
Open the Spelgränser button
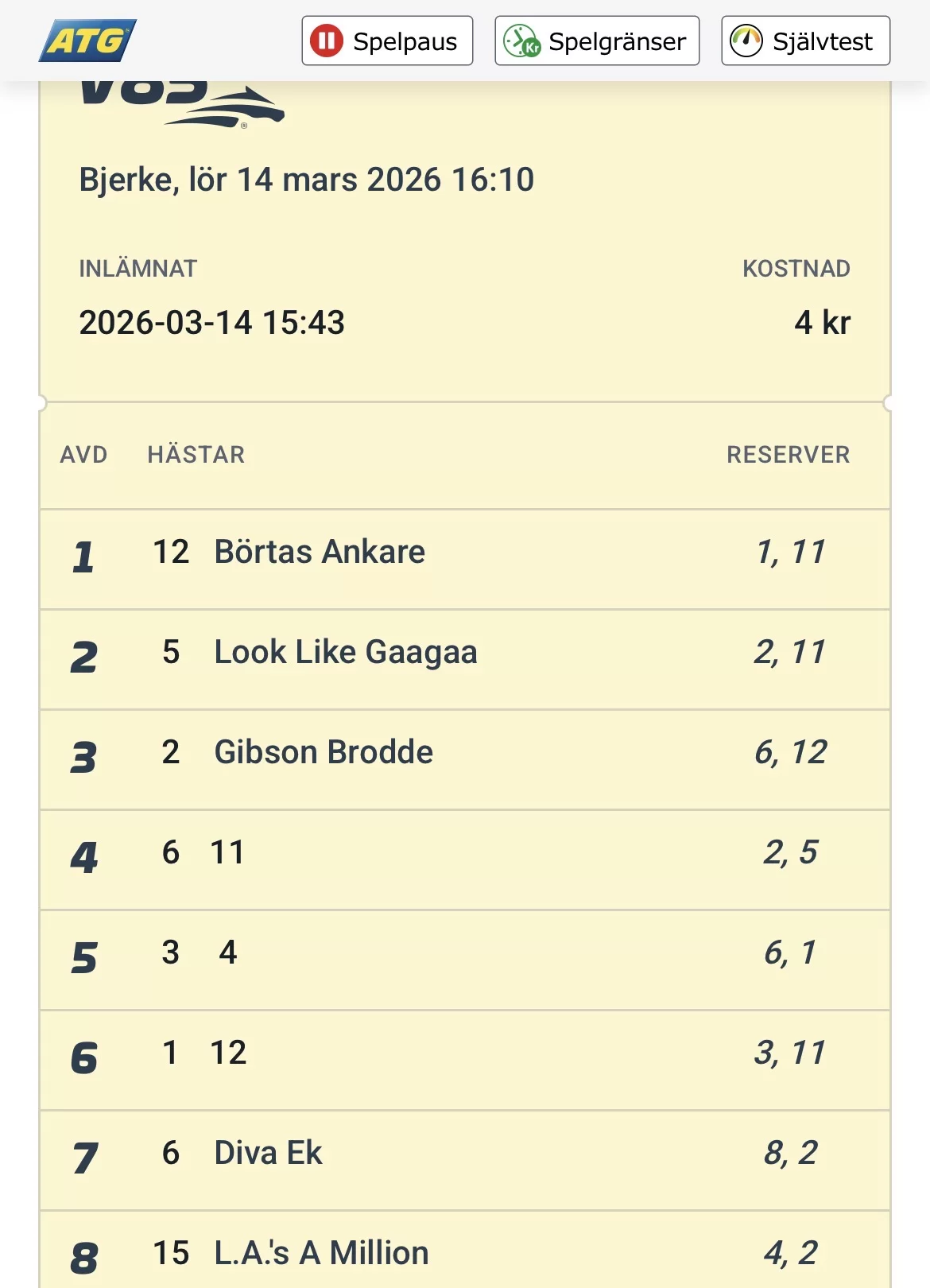click(x=597, y=41)
